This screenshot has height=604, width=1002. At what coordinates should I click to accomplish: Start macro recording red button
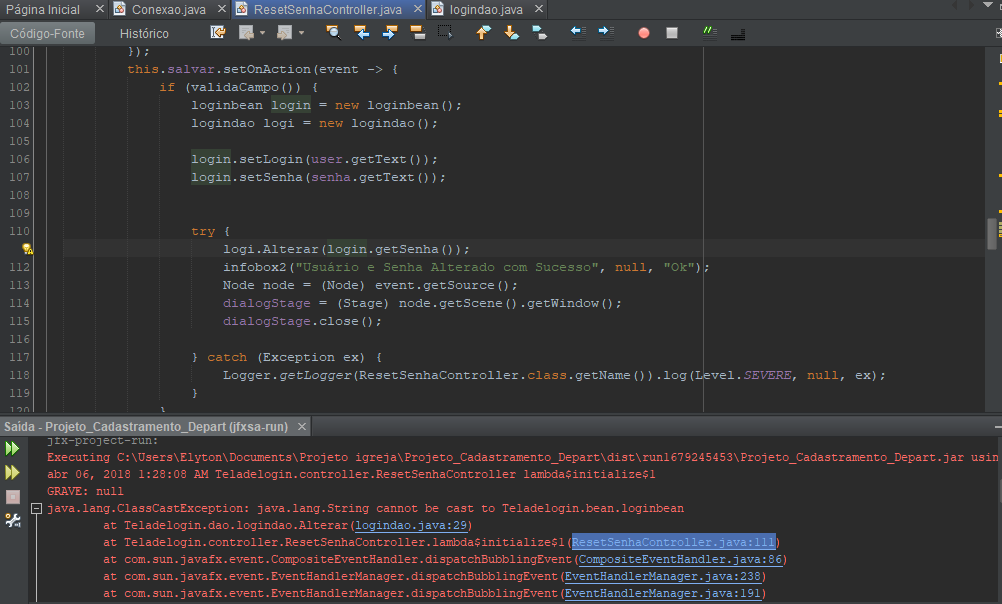[x=644, y=33]
